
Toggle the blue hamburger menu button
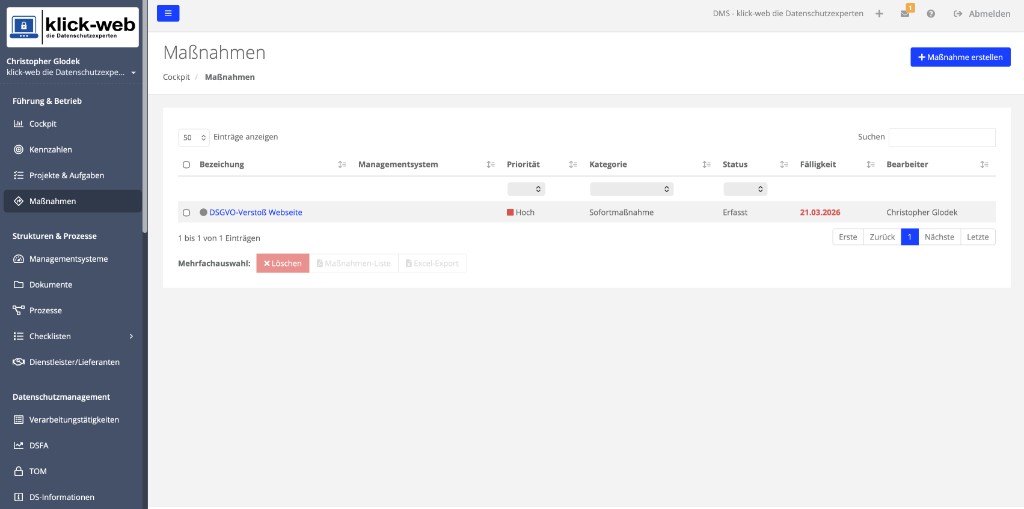coord(168,13)
